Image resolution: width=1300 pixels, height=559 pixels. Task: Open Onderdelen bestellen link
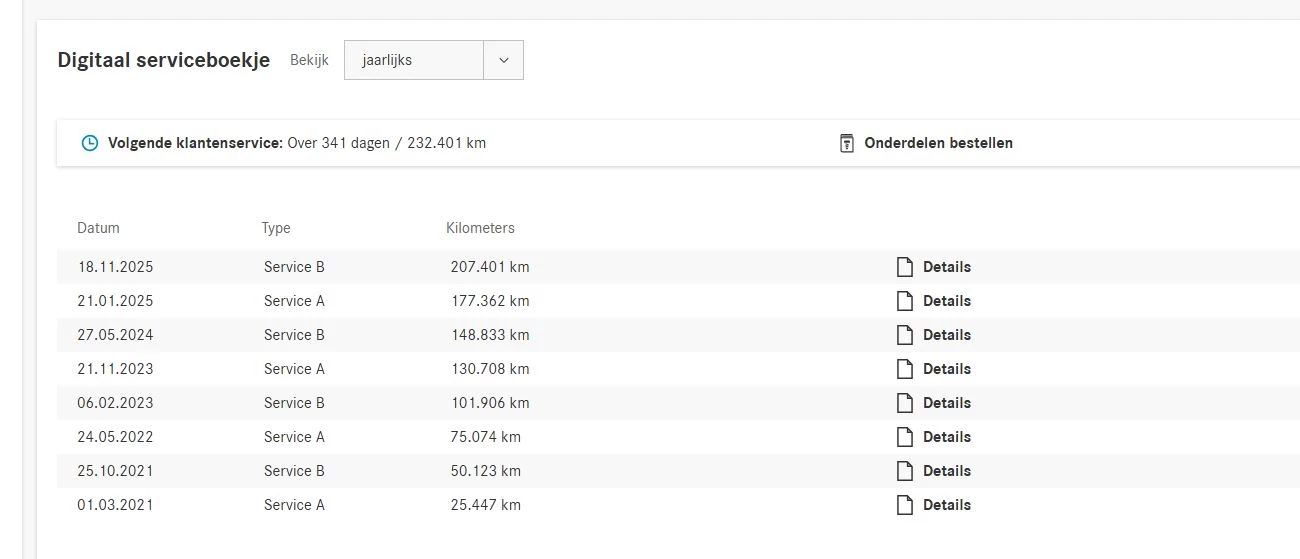(939, 143)
